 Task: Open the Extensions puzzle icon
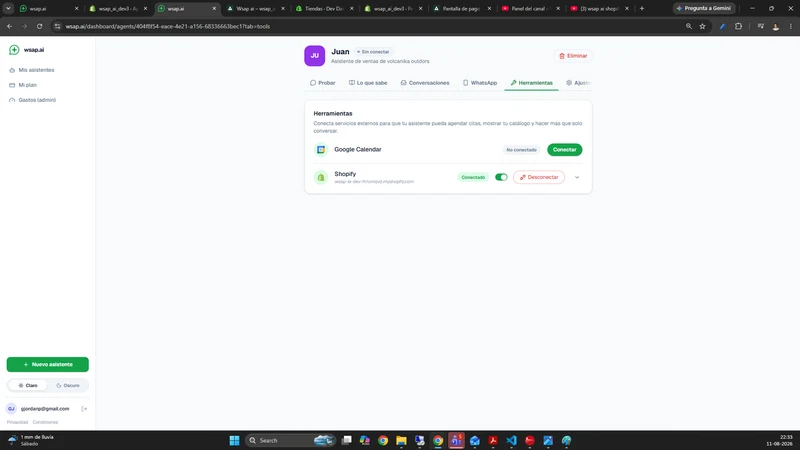[738, 26]
